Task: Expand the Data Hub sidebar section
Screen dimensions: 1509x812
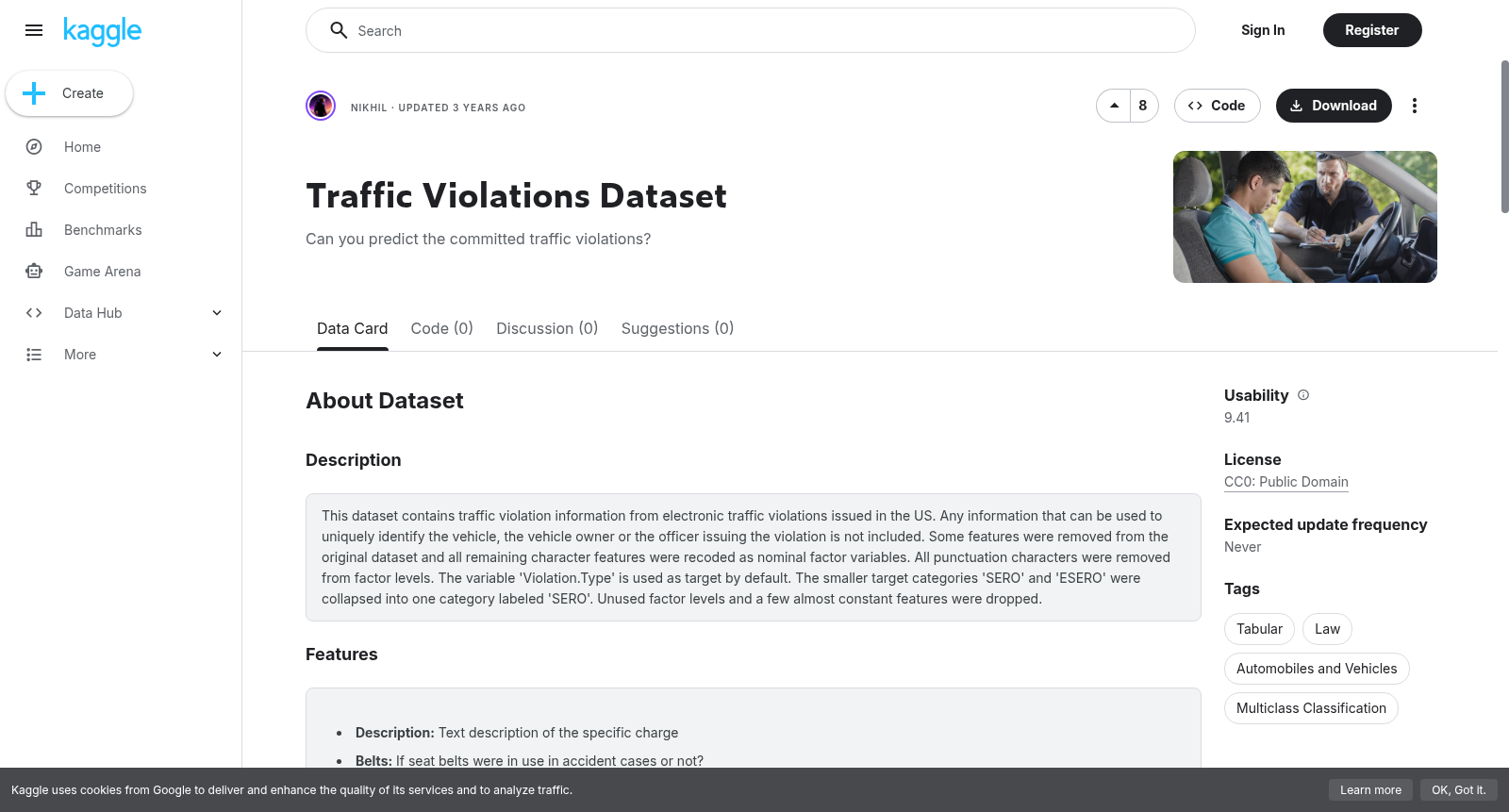Action: [x=217, y=313]
